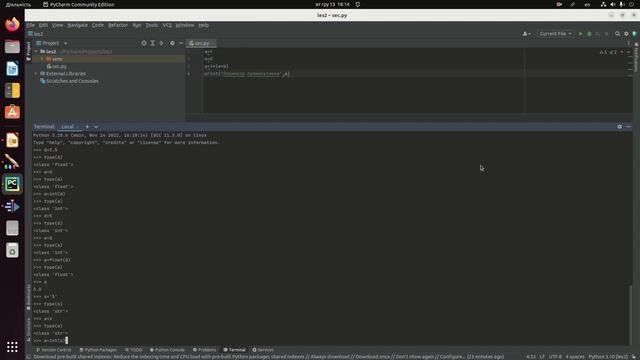This screenshot has width=640, height=360.
Task: Open Version Control tool window
Action: (53, 350)
